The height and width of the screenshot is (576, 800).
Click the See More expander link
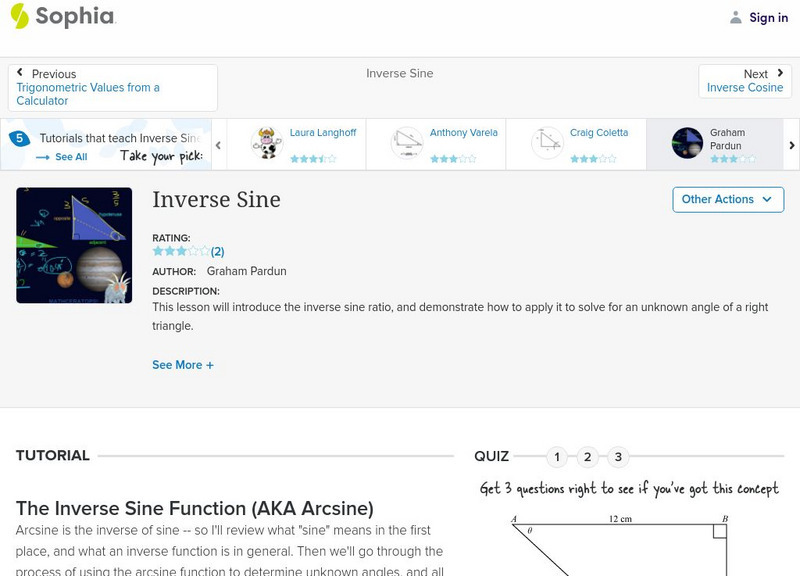183,365
